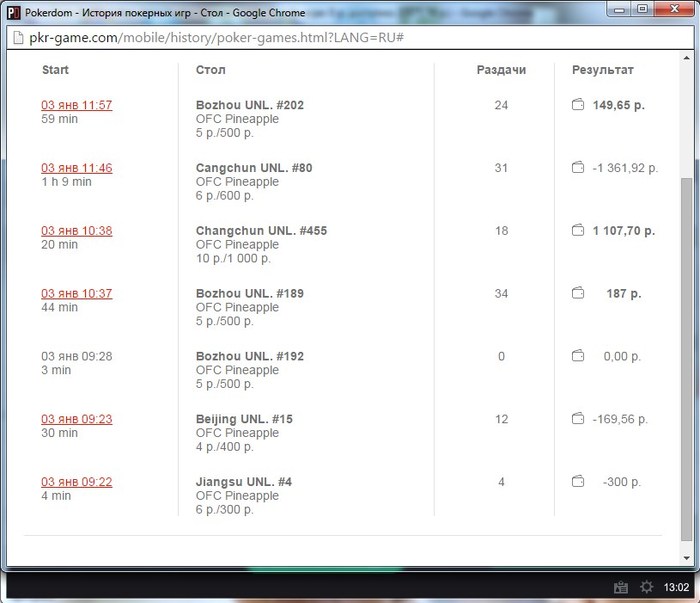This screenshot has width=700, height=603.
Task: Click wallet icon next to 149,65 p. result
Action: [578, 105]
